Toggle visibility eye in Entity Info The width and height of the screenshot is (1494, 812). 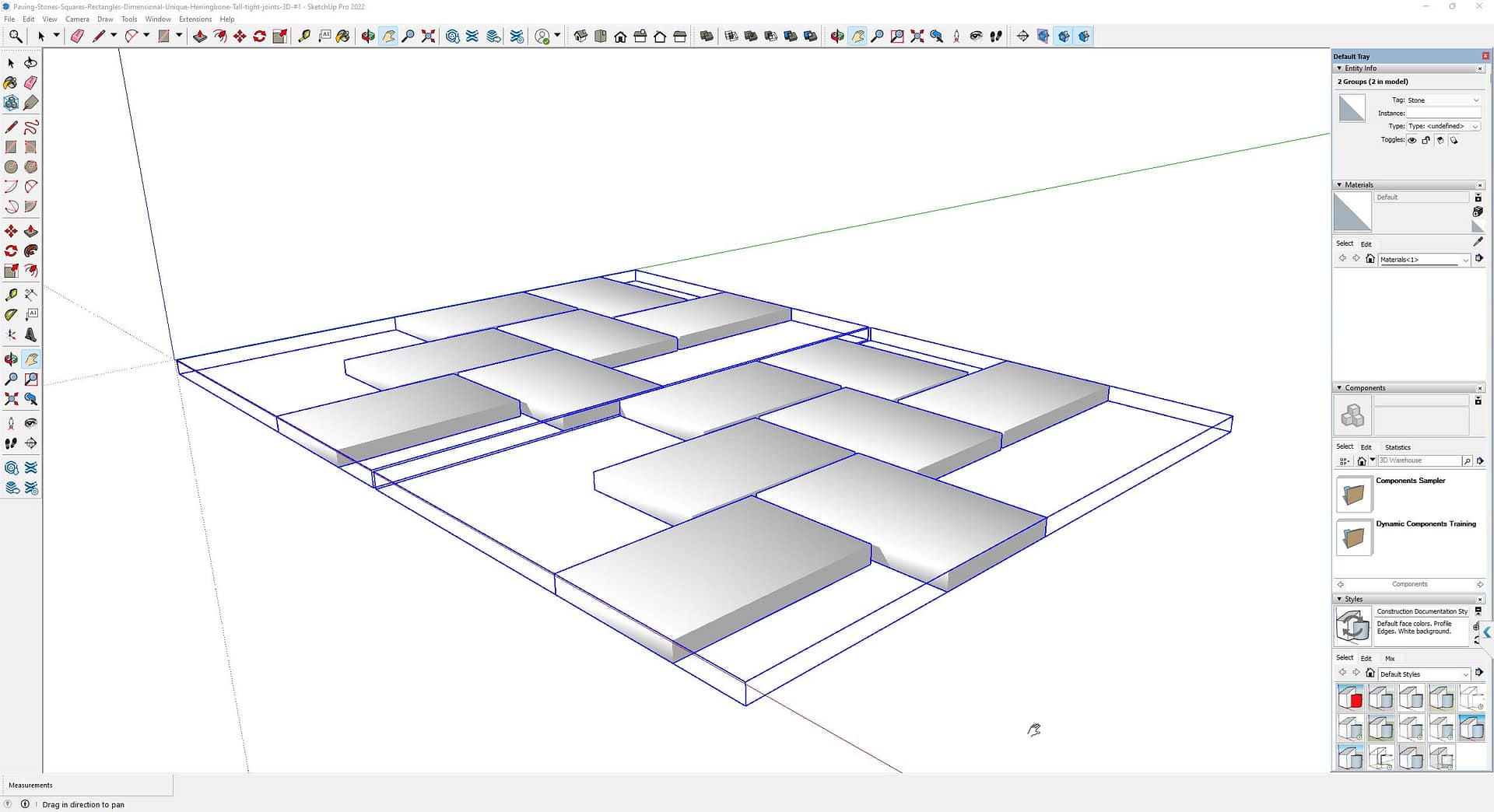[x=1412, y=141]
